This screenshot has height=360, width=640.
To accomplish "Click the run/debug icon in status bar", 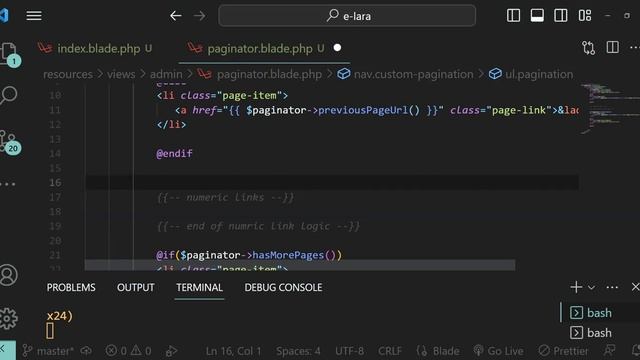I will [171, 351].
